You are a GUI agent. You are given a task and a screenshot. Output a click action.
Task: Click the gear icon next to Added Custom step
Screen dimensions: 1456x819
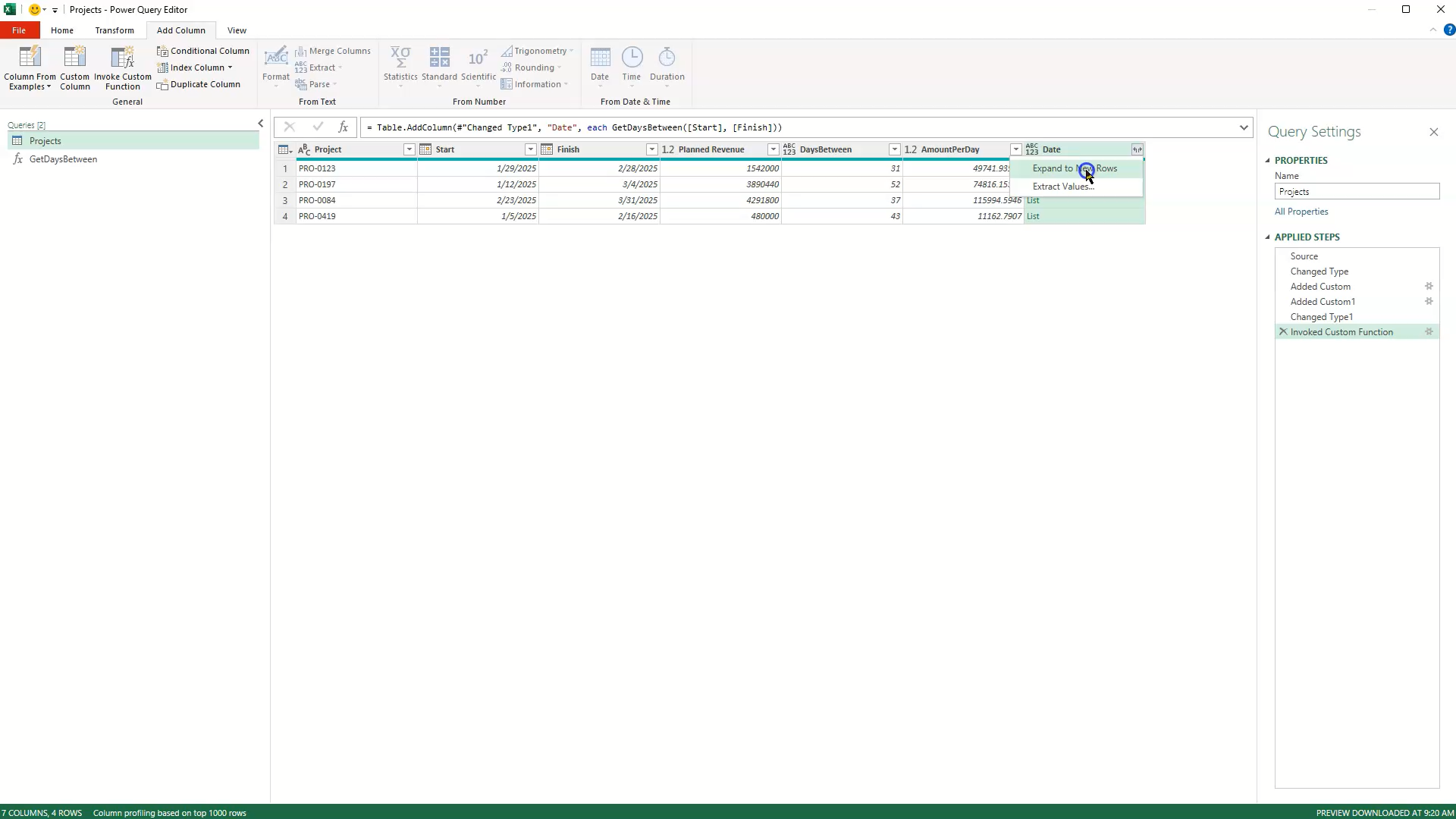pos(1429,286)
